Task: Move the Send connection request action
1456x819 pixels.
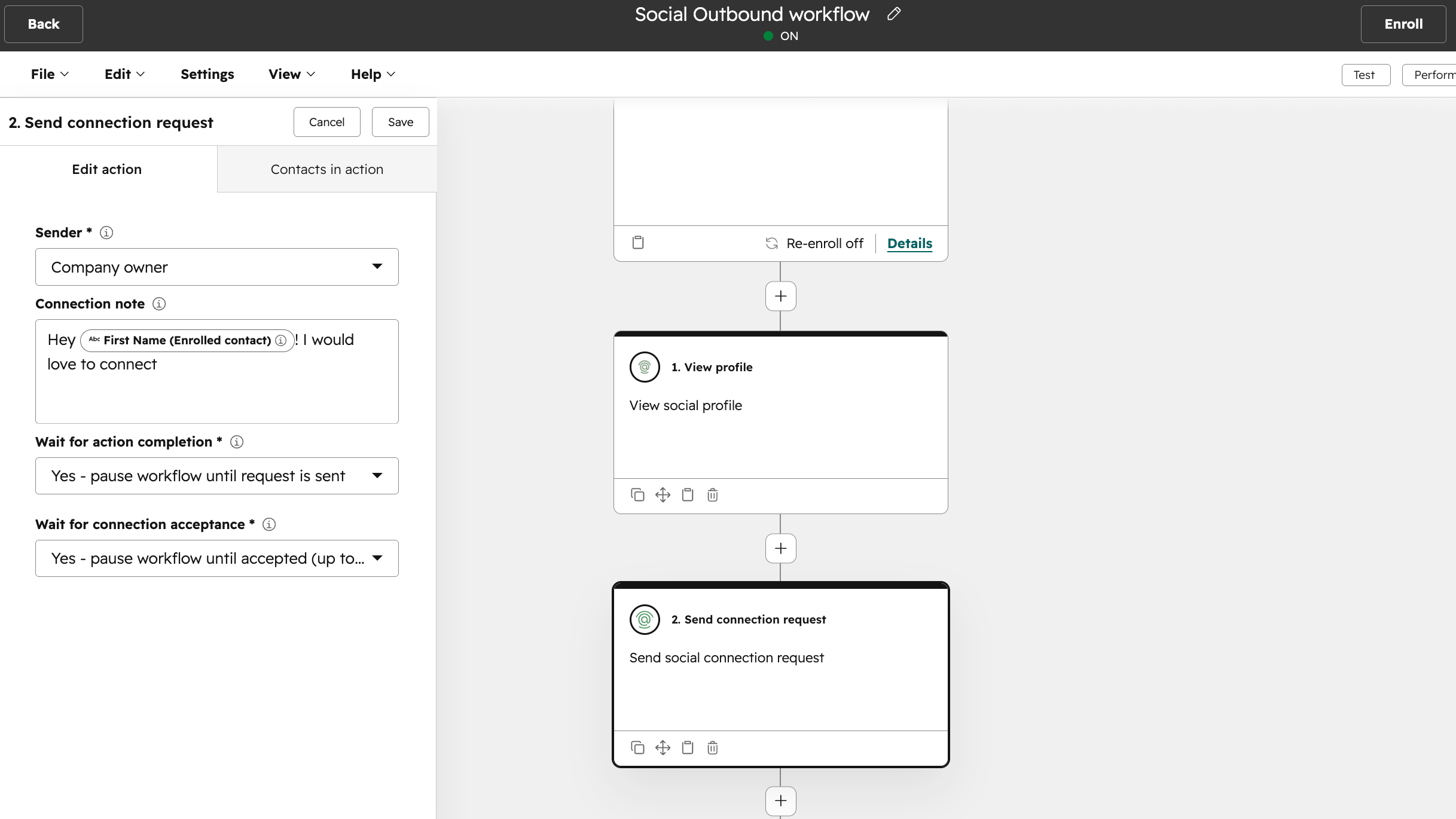Action: click(x=663, y=748)
